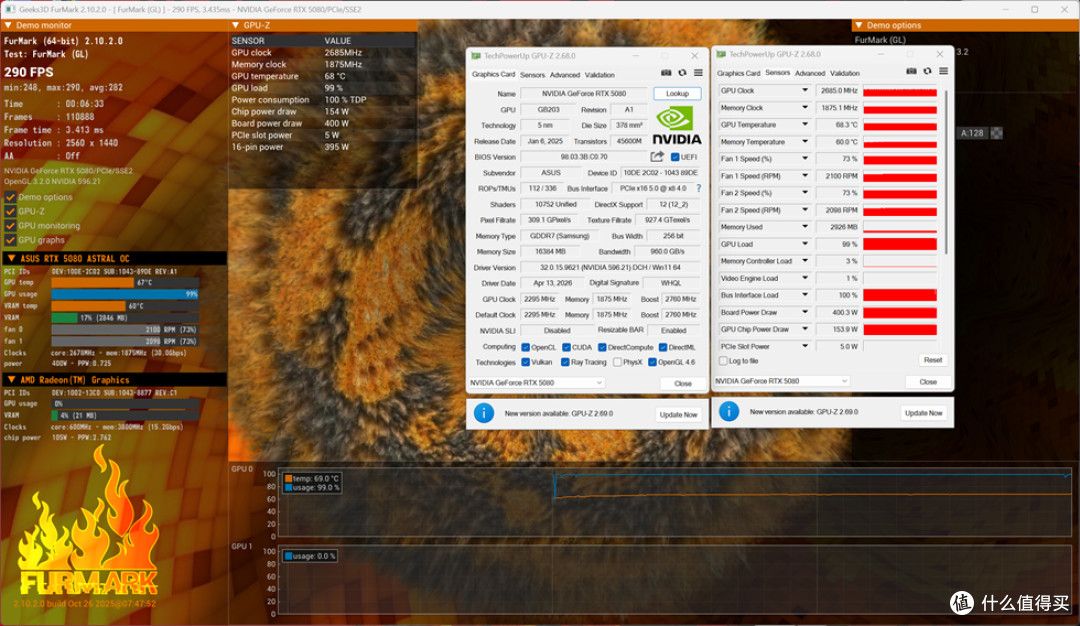This screenshot has width=1080, height=626.
Task: Click the Driver Version field in GPU-Z
Action: [x=611, y=267]
